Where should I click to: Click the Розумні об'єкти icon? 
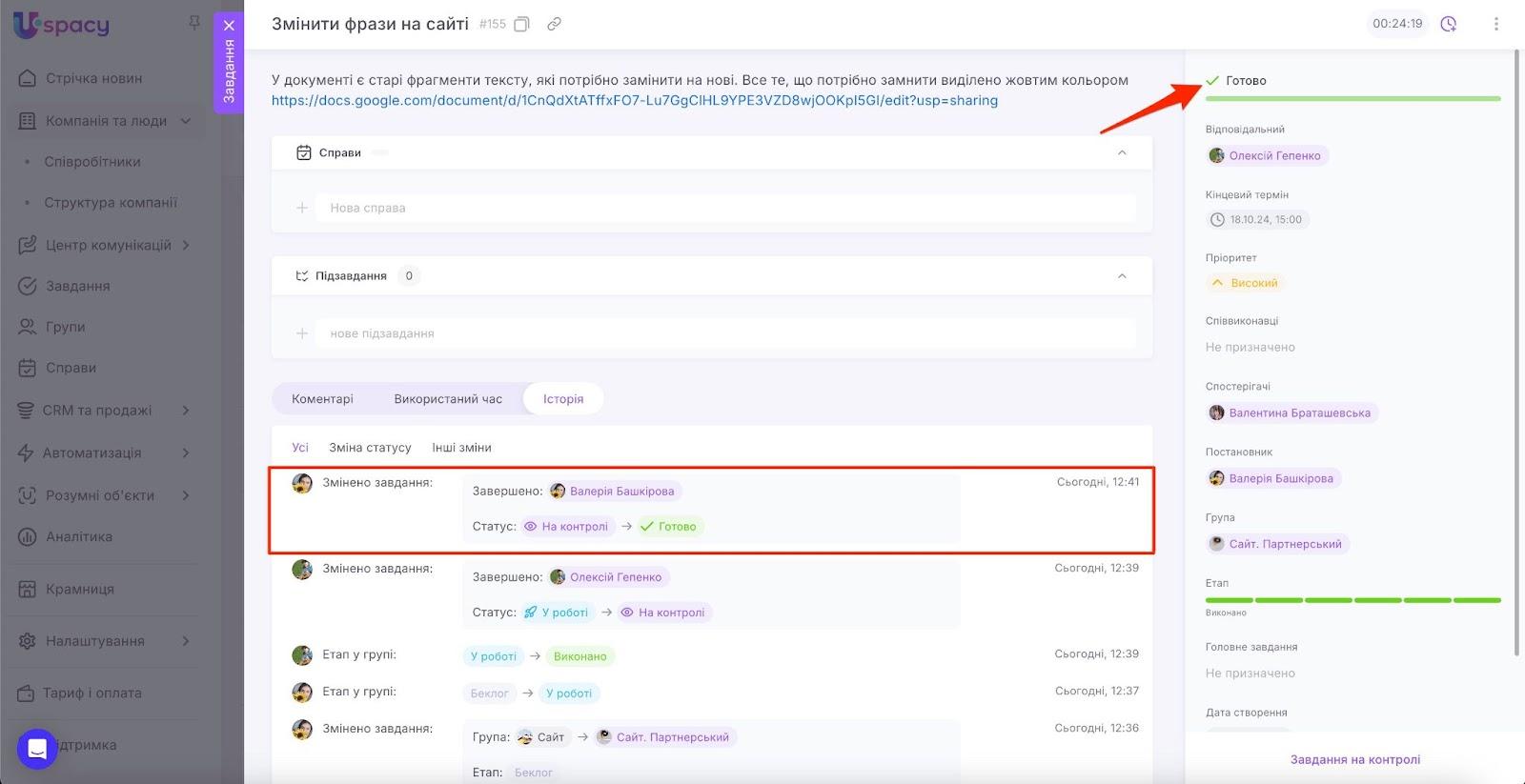coord(28,495)
